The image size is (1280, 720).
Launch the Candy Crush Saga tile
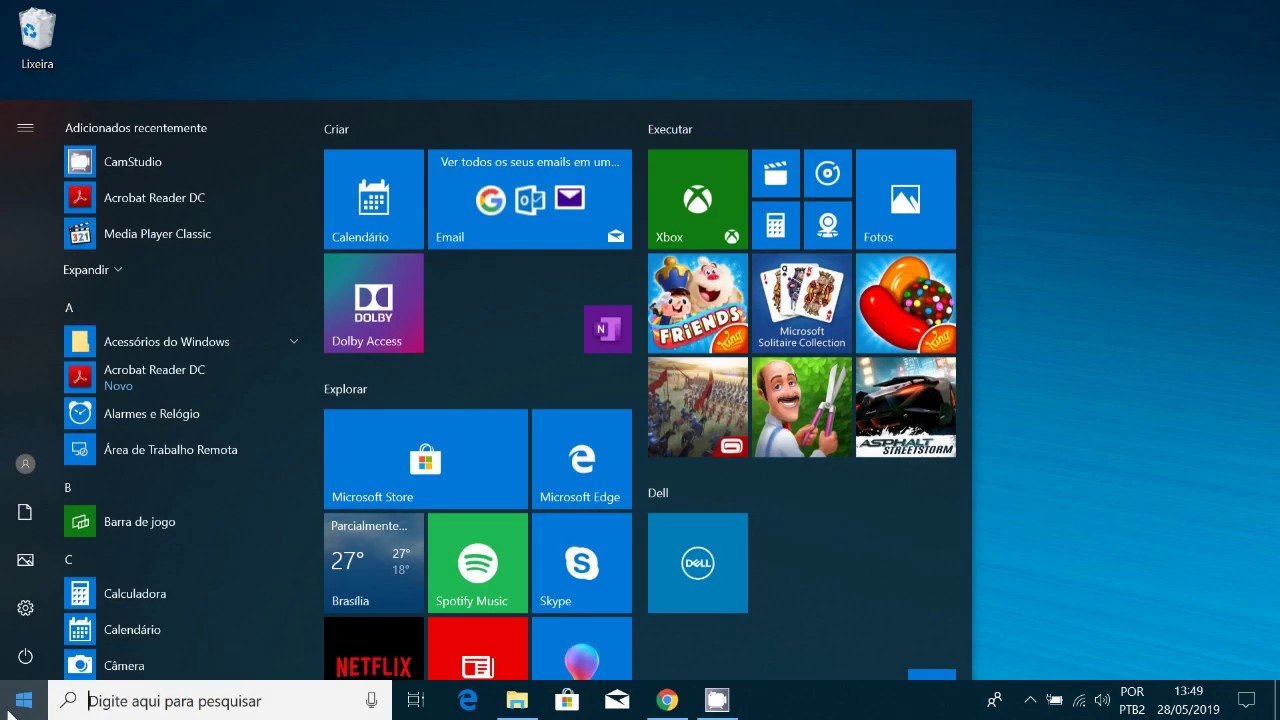[x=905, y=303]
